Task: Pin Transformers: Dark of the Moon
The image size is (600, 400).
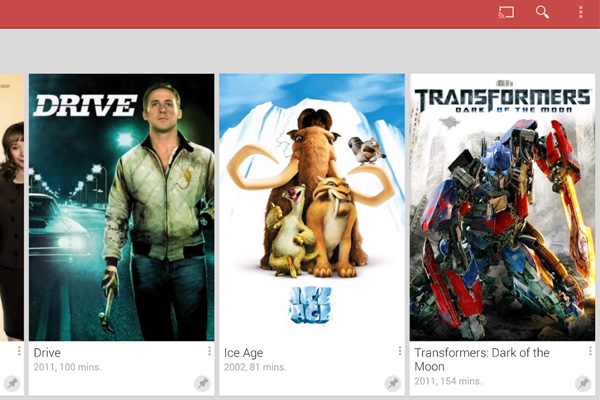Action: click(583, 383)
